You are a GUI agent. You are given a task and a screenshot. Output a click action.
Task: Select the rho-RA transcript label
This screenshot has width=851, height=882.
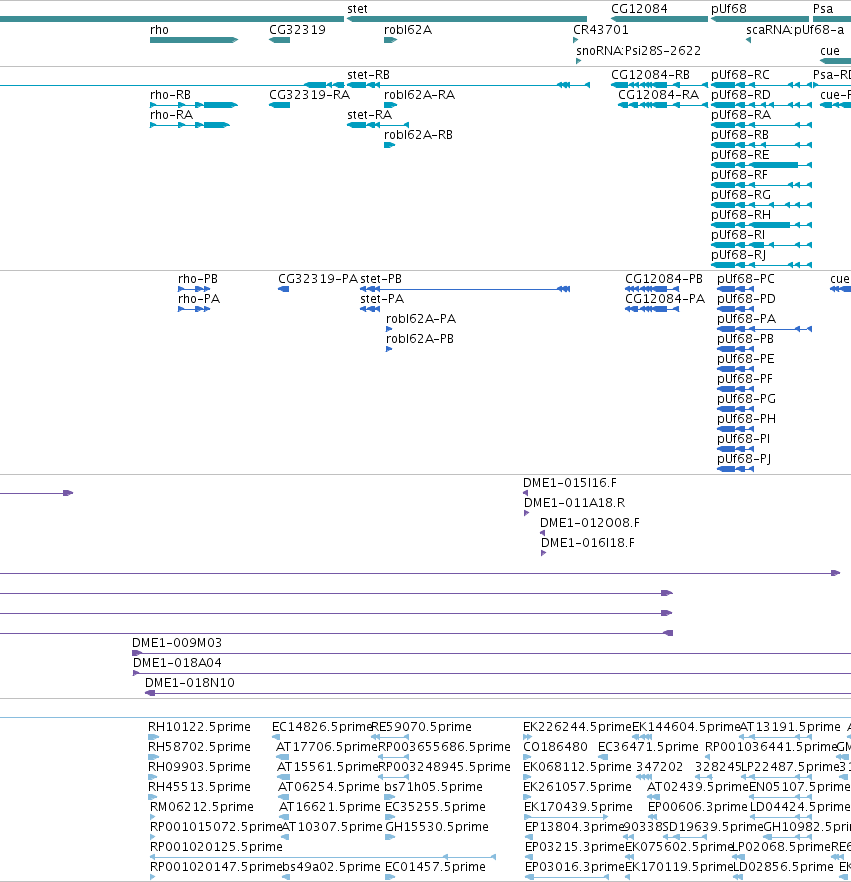tap(172, 115)
